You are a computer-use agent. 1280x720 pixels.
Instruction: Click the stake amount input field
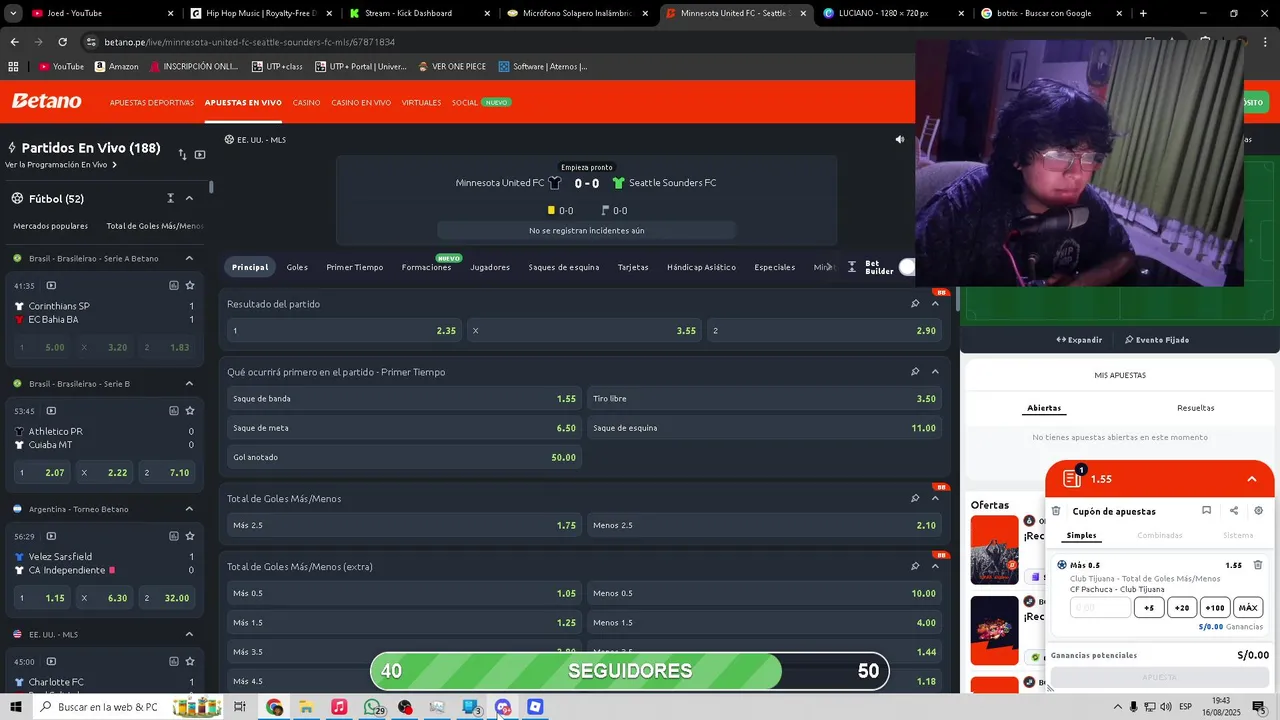pos(1100,608)
